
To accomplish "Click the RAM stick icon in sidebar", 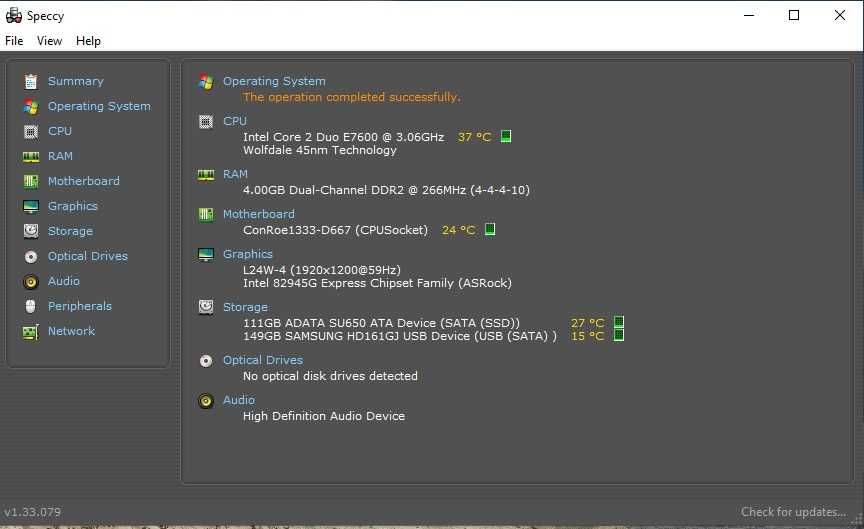I will point(31,157).
